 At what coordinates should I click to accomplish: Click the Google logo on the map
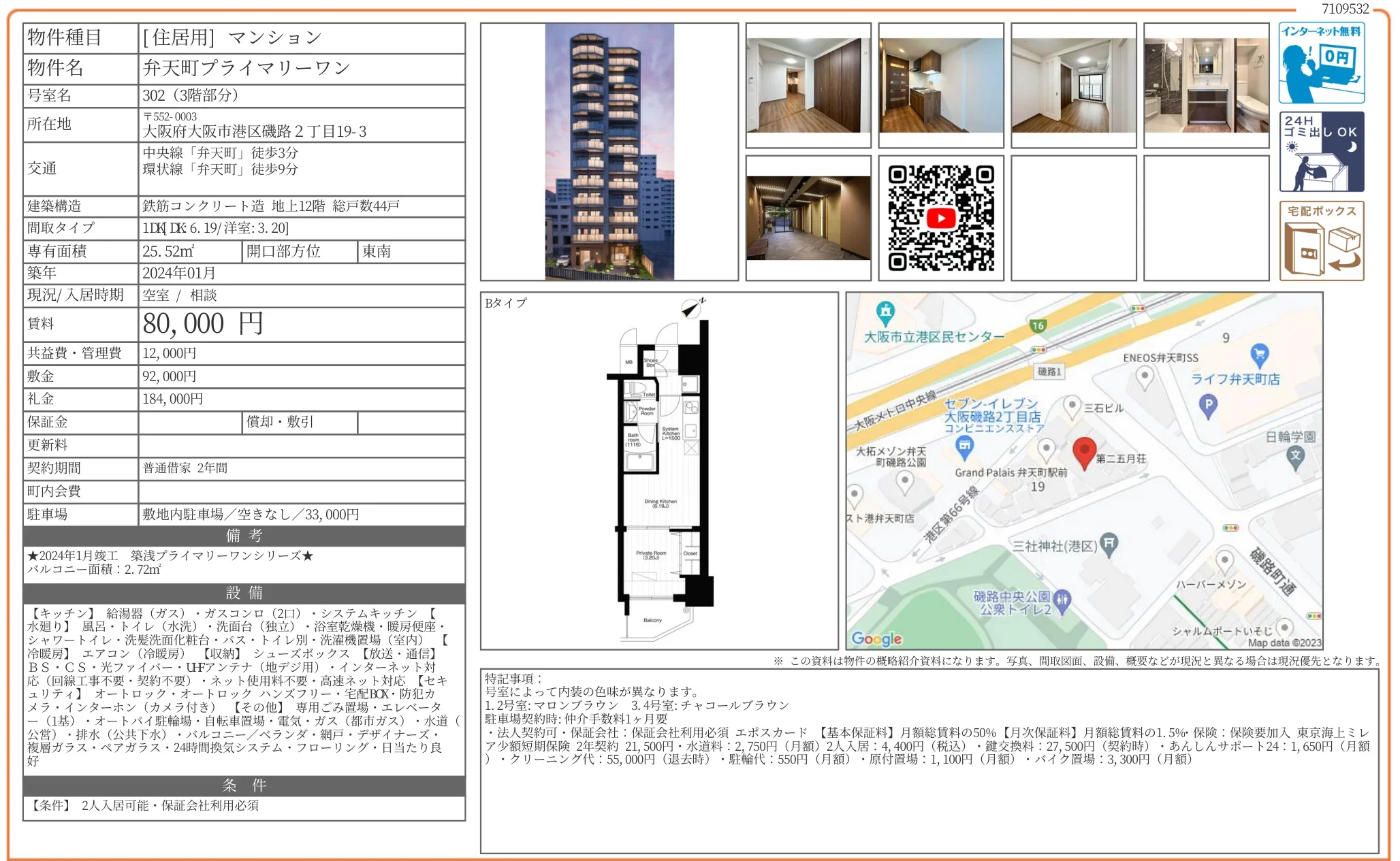click(876, 638)
